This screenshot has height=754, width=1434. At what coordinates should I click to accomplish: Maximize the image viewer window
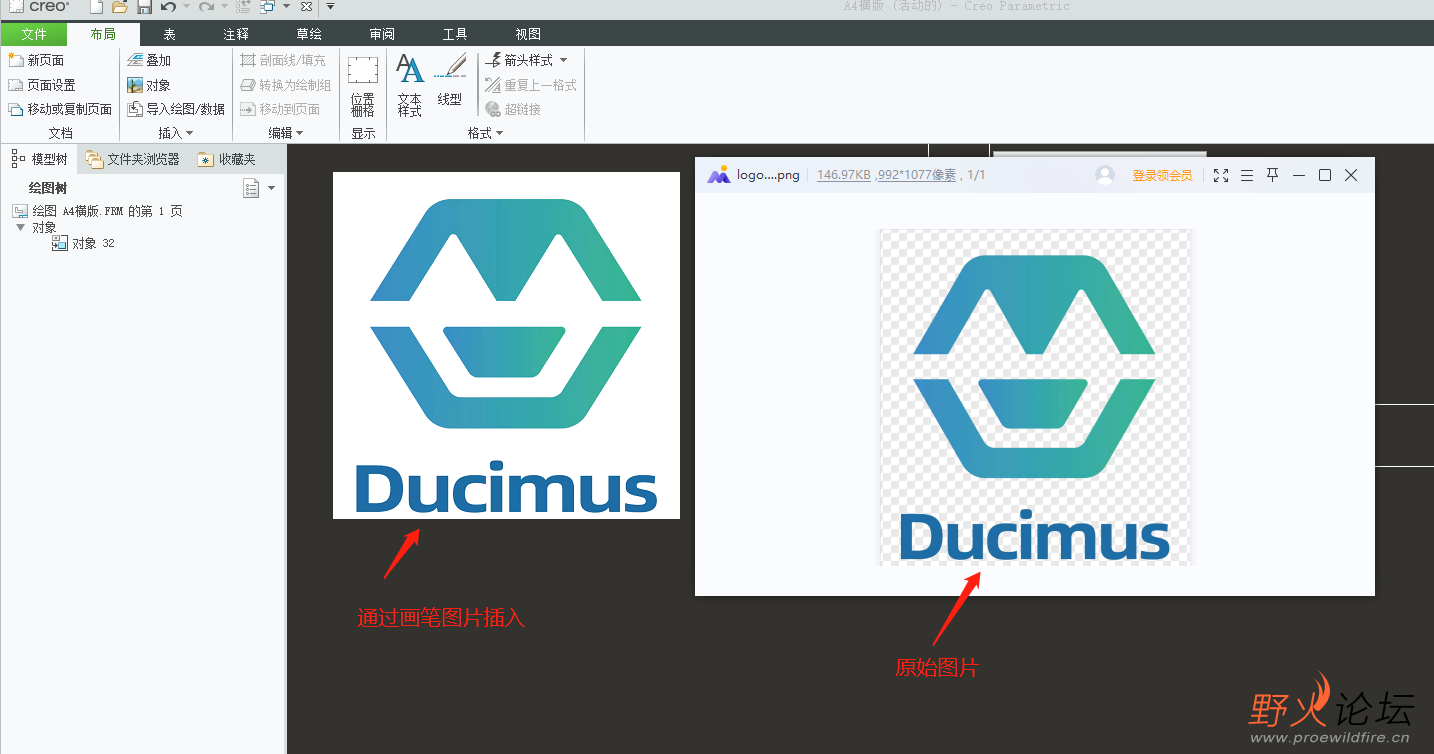pyautogui.click(x=1325, y=175)
